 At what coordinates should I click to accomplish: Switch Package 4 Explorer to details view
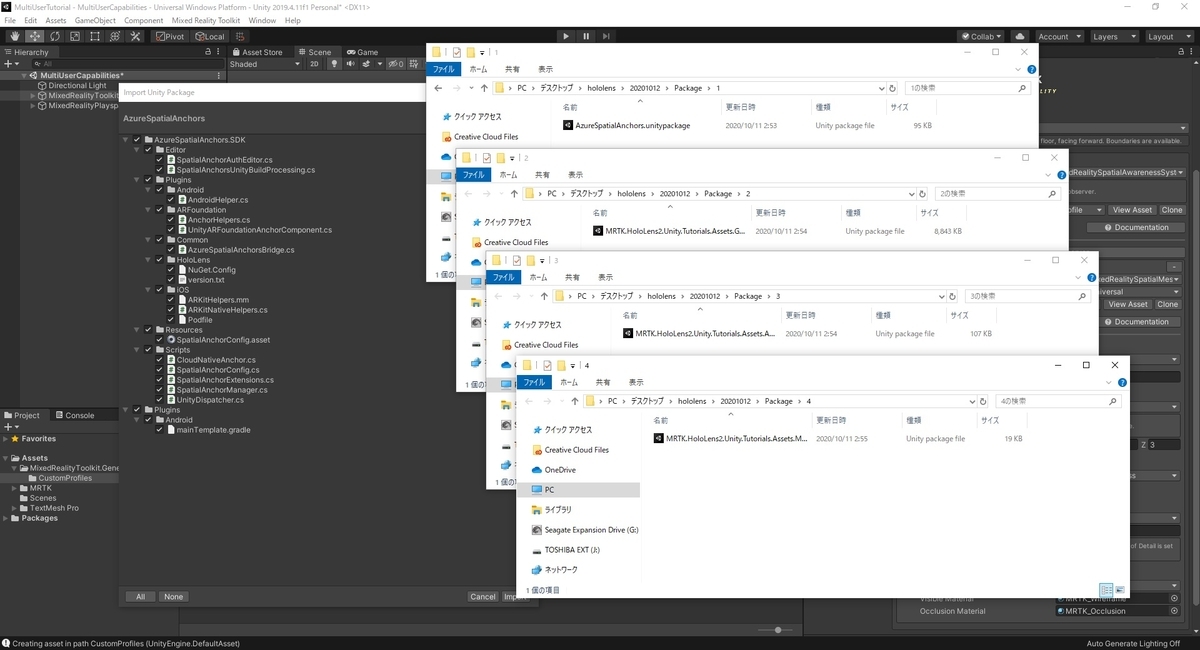click(x=1106, y=590)
